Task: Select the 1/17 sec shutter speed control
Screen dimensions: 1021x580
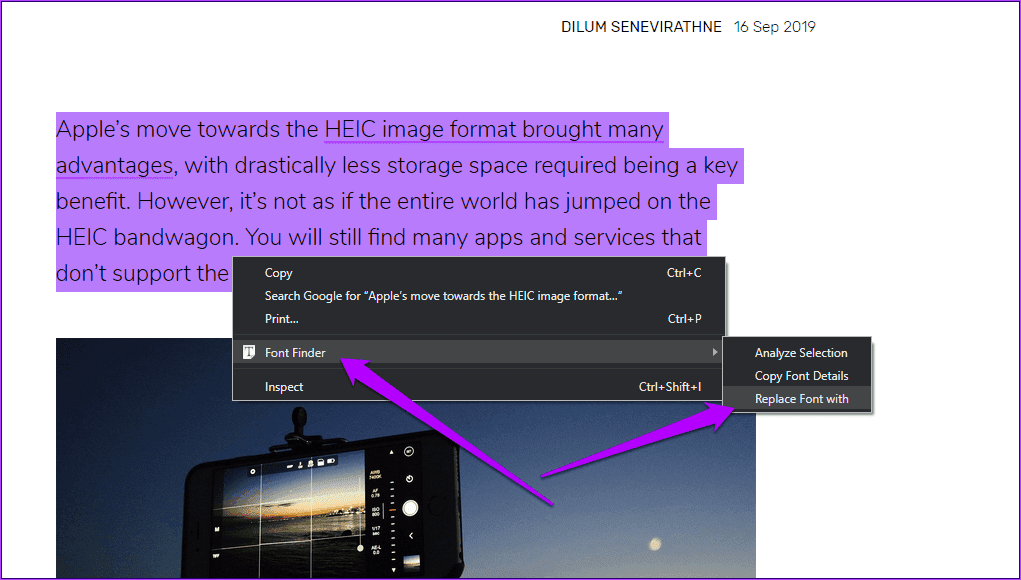Action: (376, 531)
